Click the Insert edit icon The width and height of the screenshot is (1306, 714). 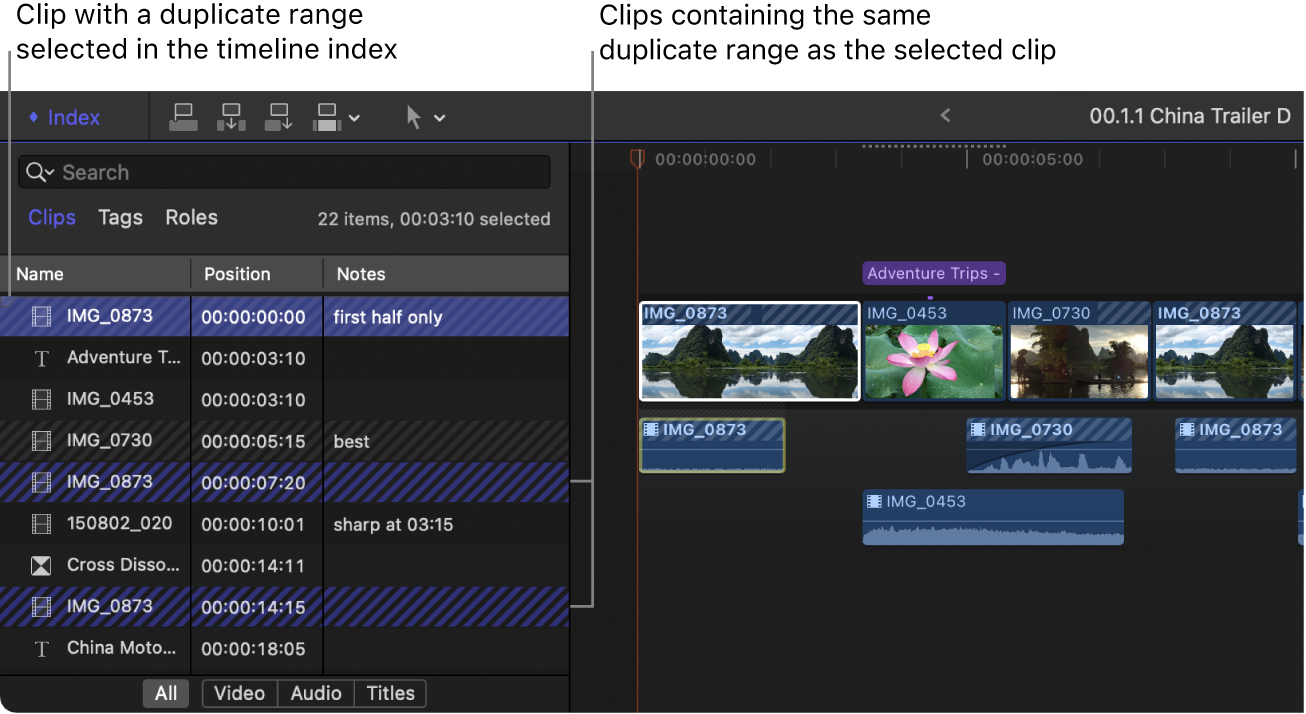(x=231, y=116)
